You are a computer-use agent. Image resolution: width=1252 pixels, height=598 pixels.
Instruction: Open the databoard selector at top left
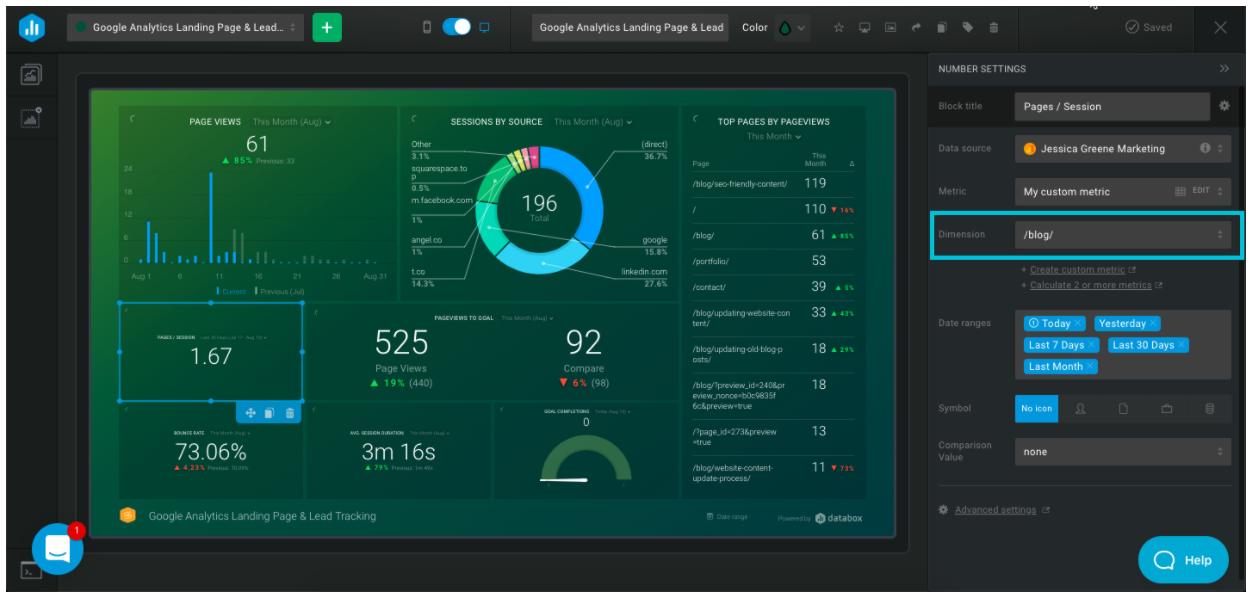(x=186, y=28)
